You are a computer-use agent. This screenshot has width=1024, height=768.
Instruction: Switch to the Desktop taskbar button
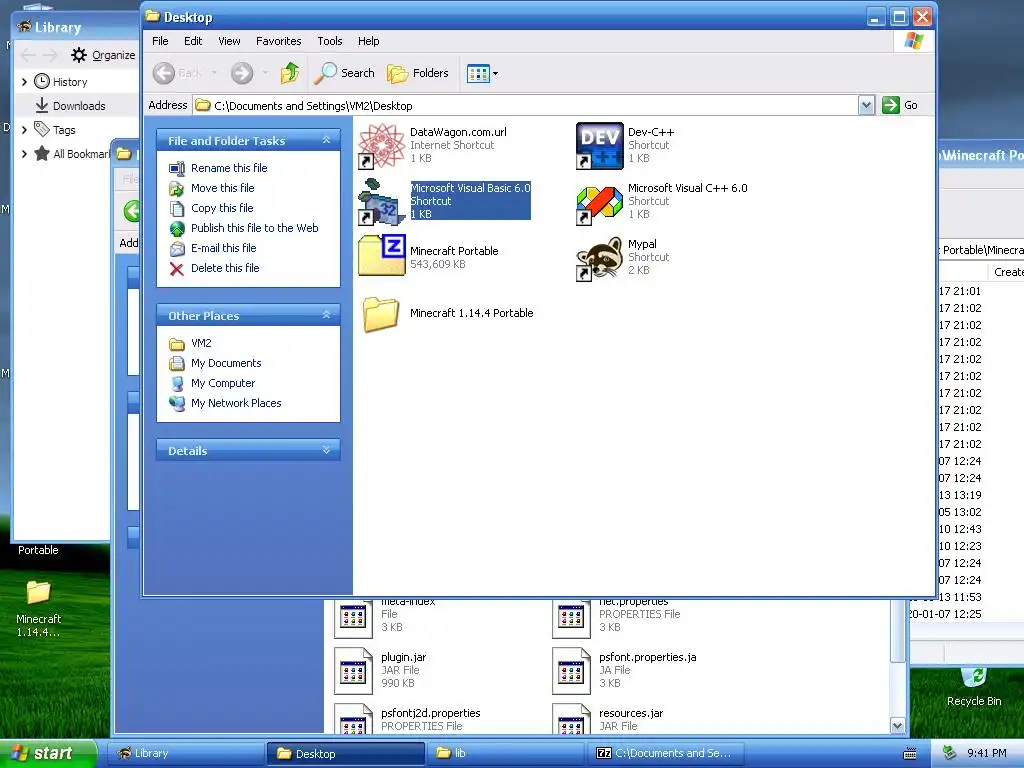click(x=345, y=753)
